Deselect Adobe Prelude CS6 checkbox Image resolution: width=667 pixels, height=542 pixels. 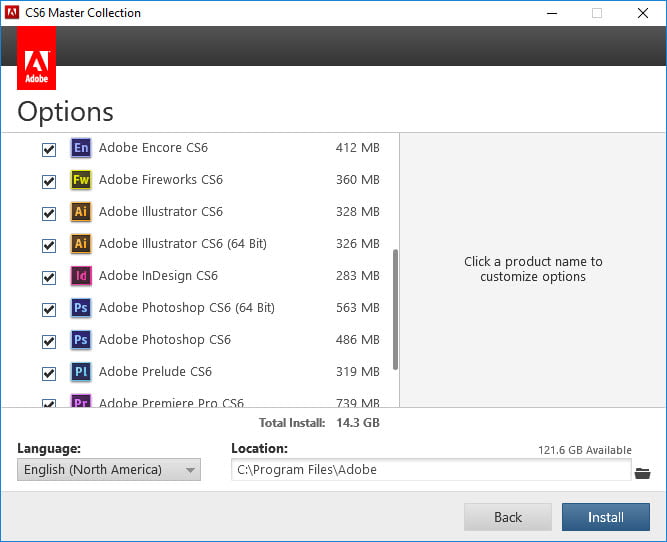pos(49,373)
